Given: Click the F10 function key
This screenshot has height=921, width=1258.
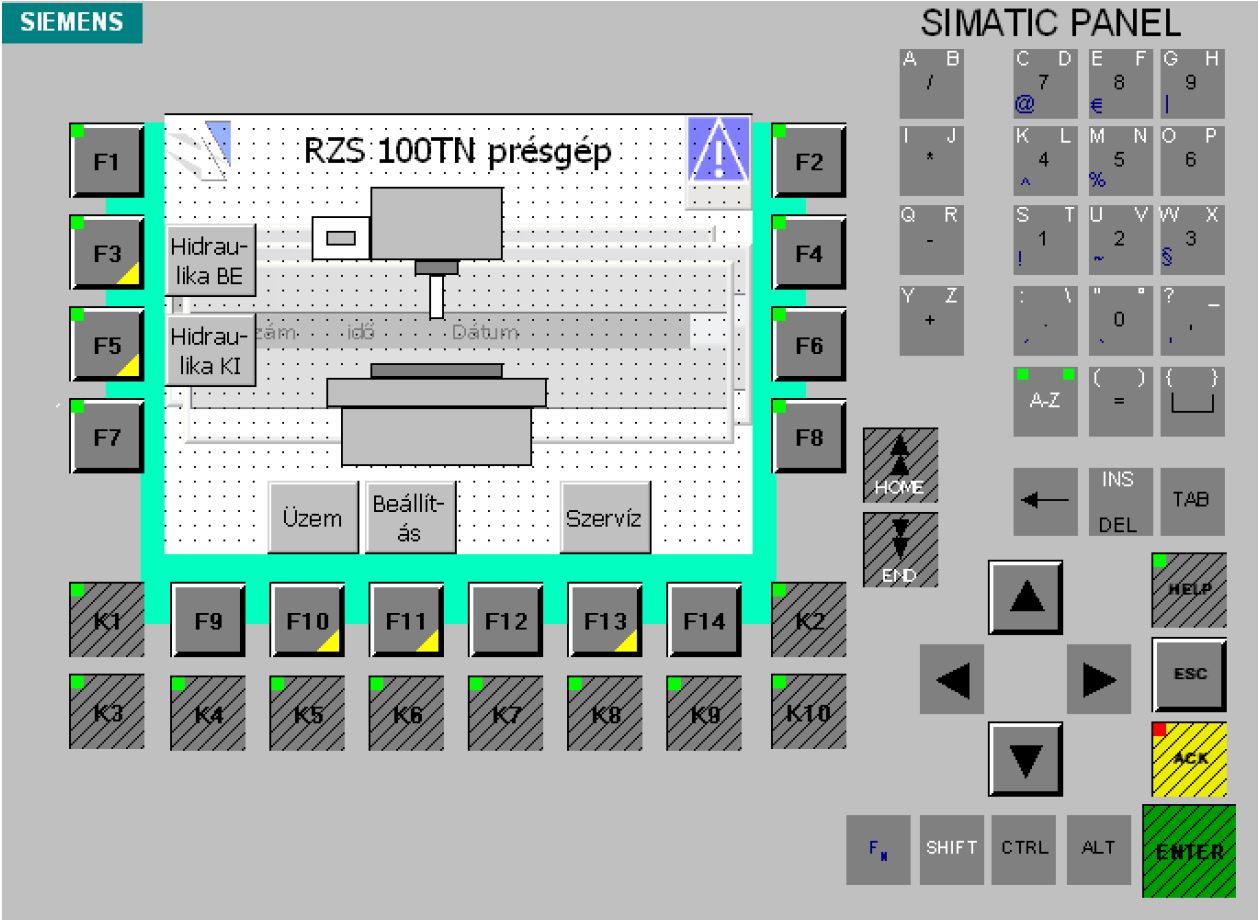Looking at the screenshot, I should pyautogui.click(x=307, y=620).
